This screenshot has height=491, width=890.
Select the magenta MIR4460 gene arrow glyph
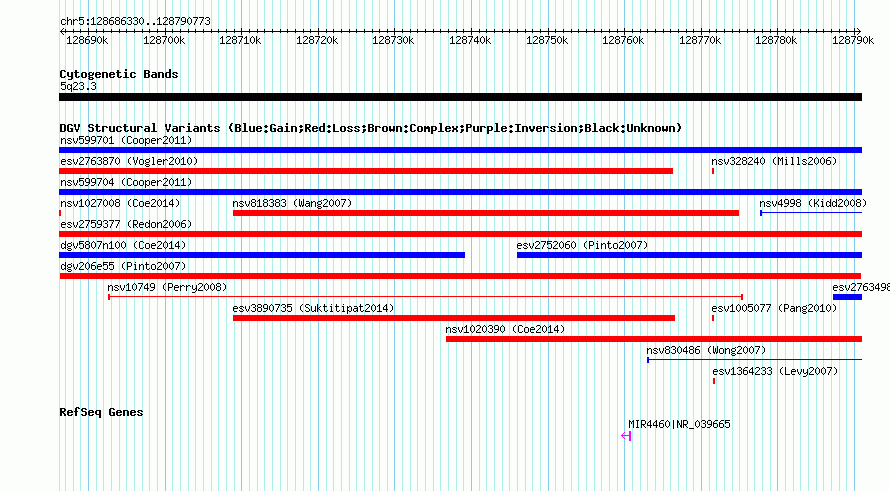[x=626, y=436]
